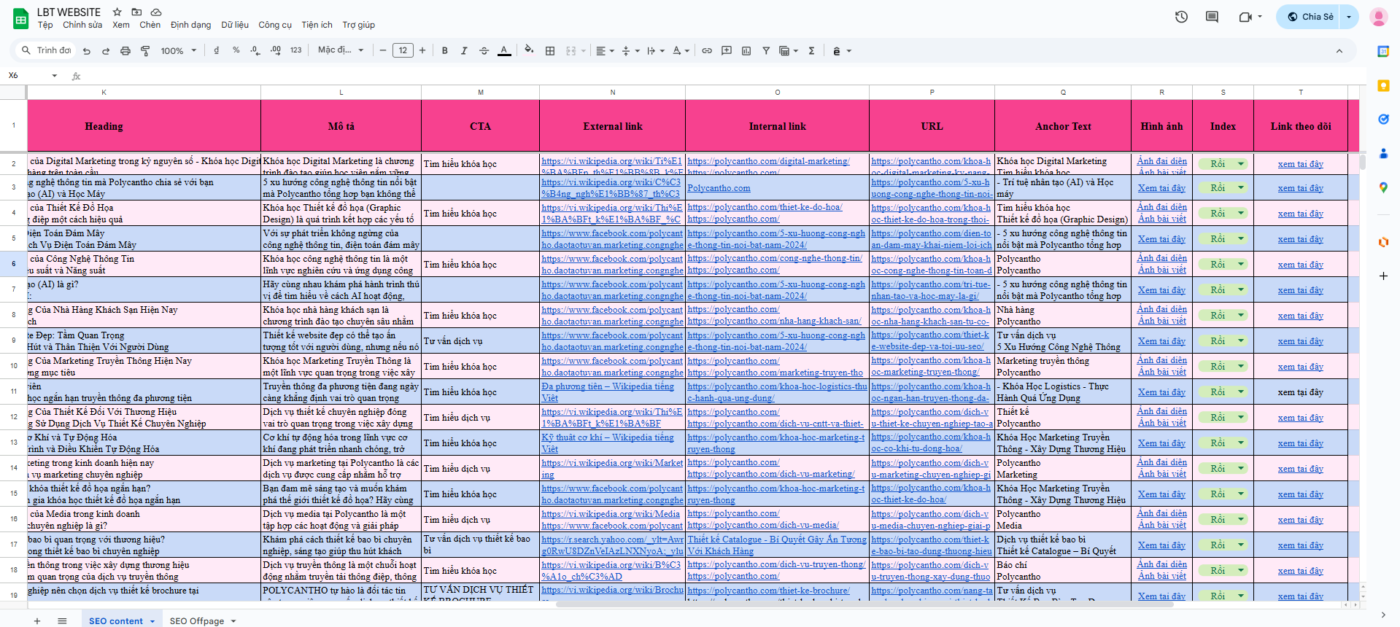Click the undo arrow in the toolbar
This screenshot has height=627, width=1400.
point(87,50)
